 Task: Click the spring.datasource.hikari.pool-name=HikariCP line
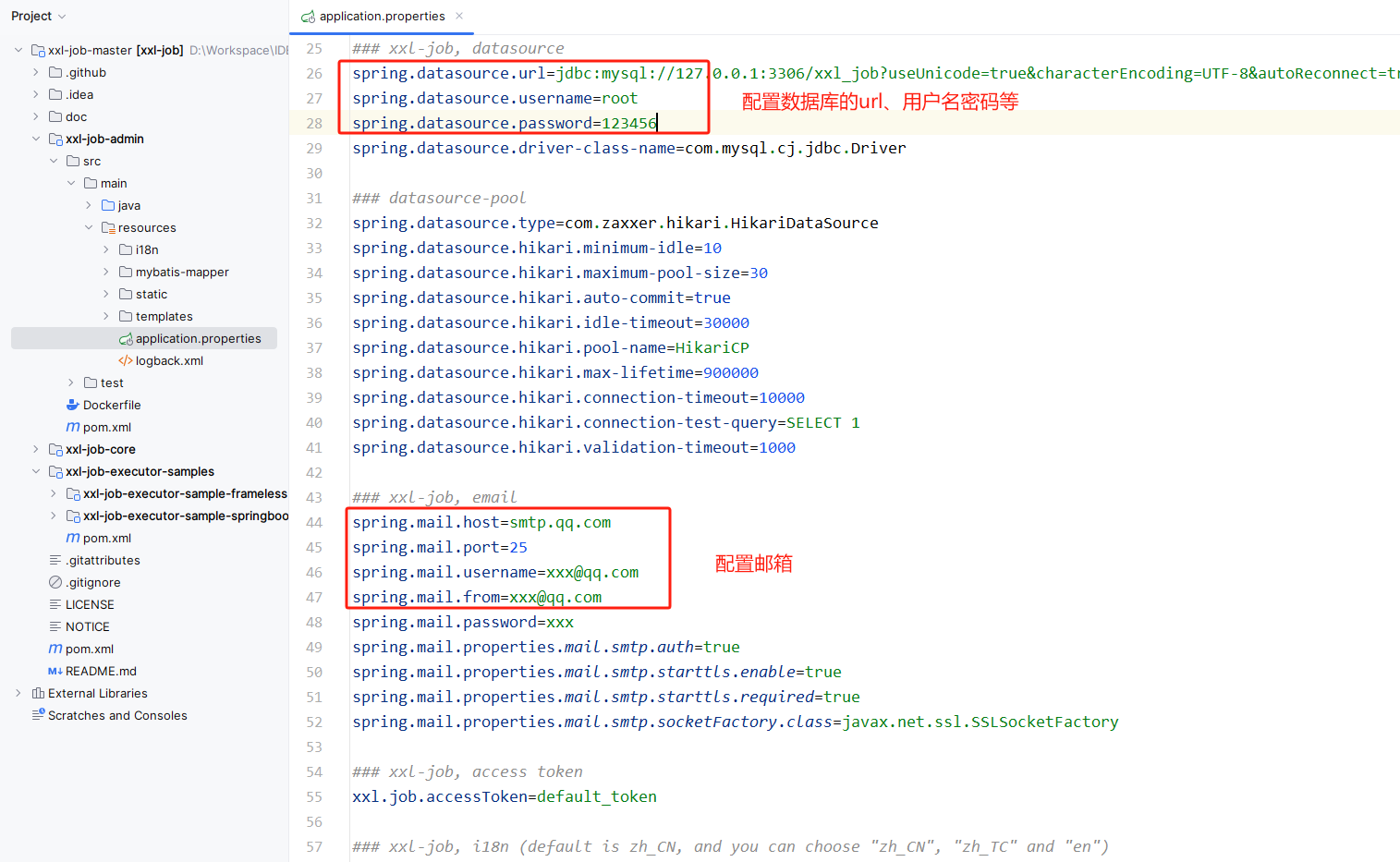pos(551,347)
